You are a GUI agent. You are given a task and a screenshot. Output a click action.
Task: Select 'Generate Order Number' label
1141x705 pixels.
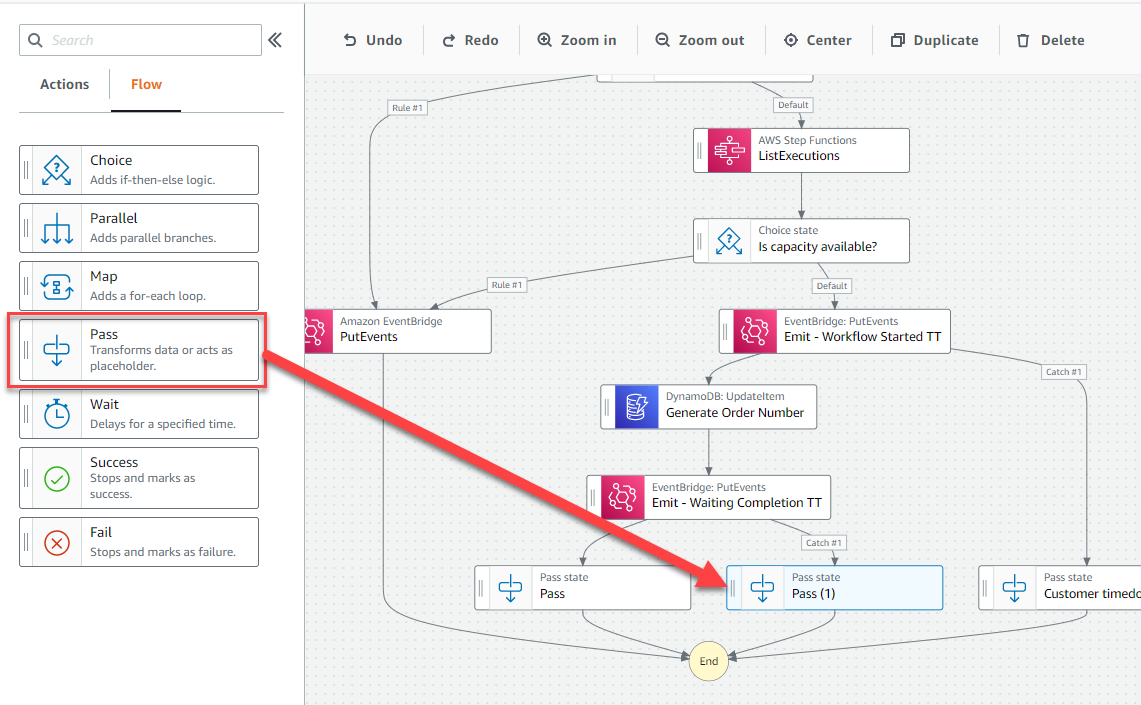click(735, 413)
